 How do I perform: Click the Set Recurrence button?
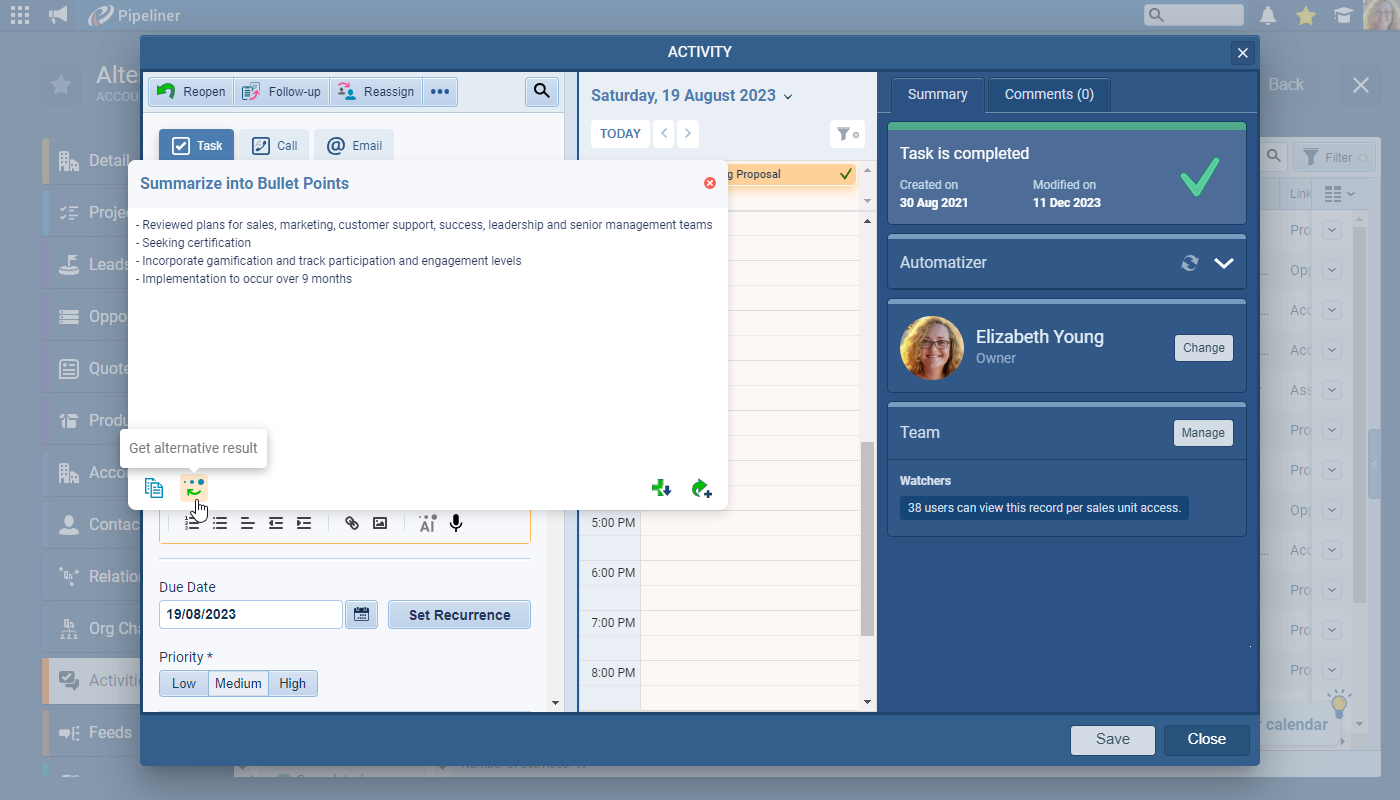tap(459, 615)
